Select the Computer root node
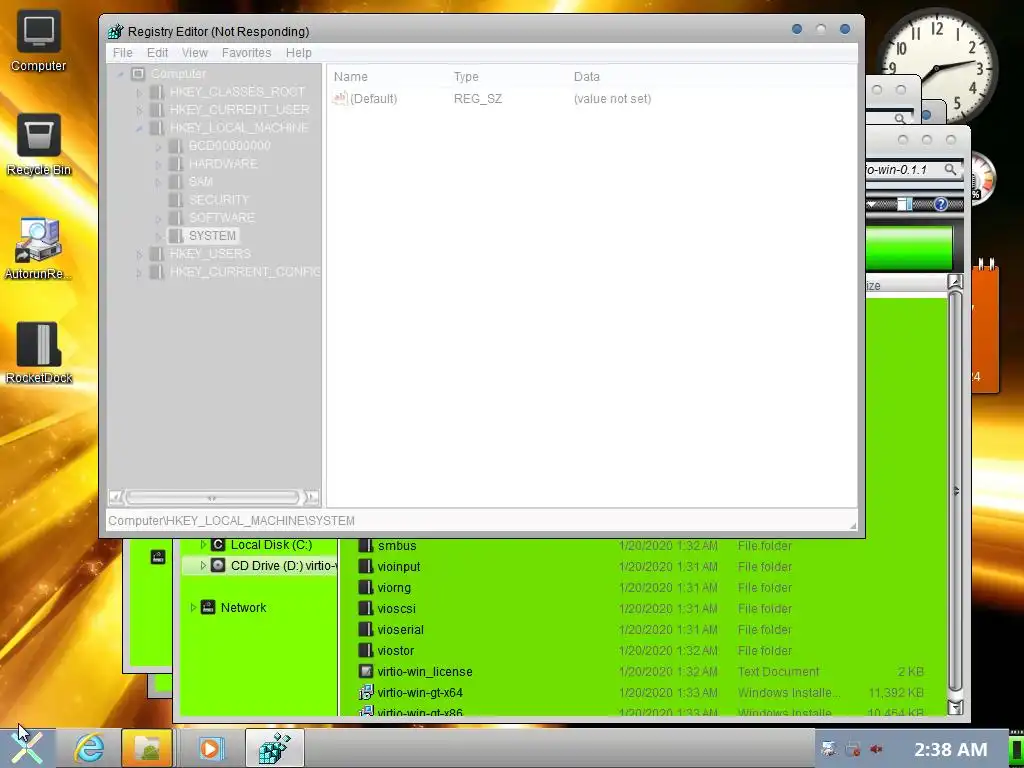1024x768 pixels. (x=178, y=74)
